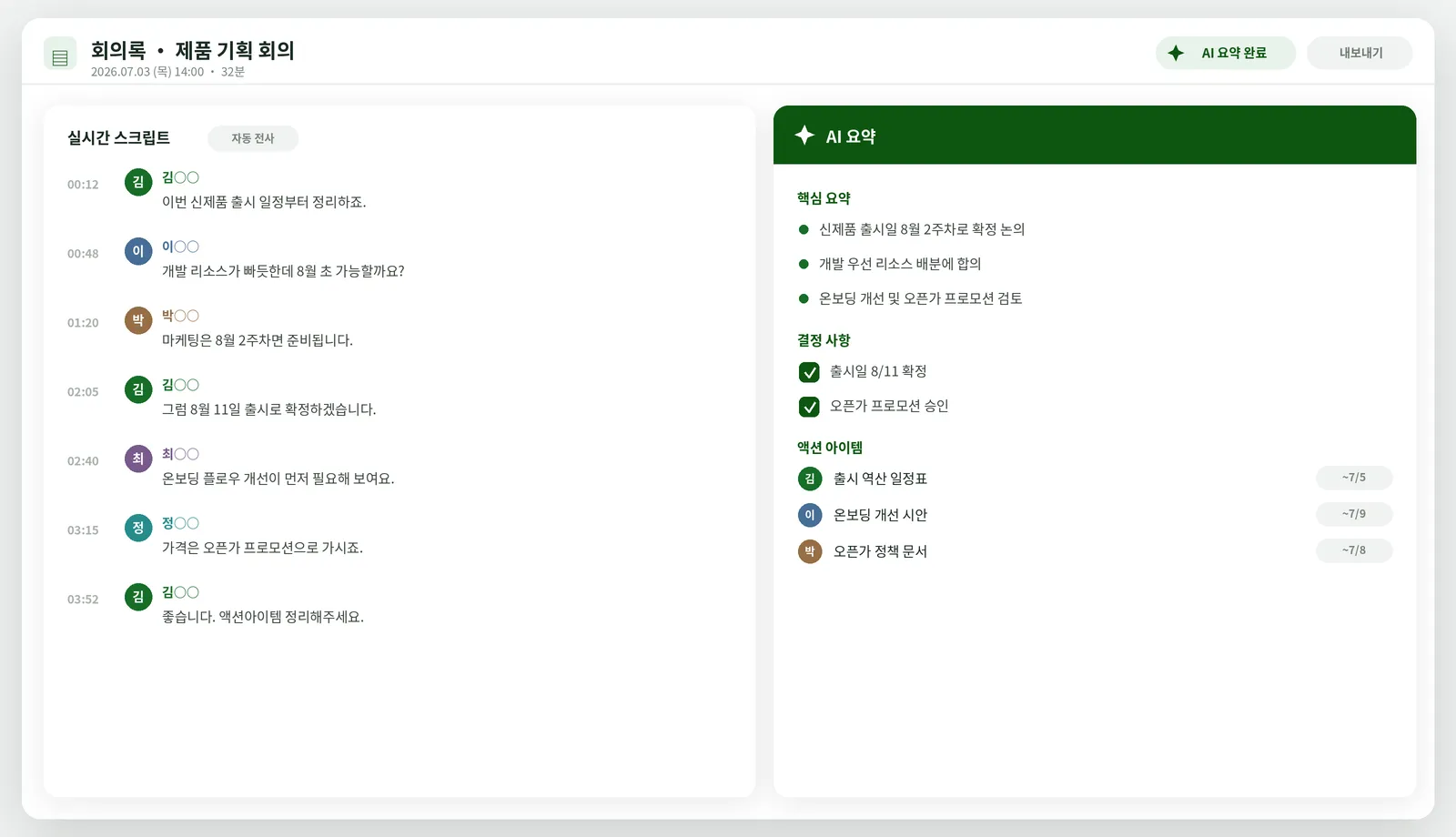Click 정 avatar at timestamp 03:15
1456x837 pixels.
point(138,528)
